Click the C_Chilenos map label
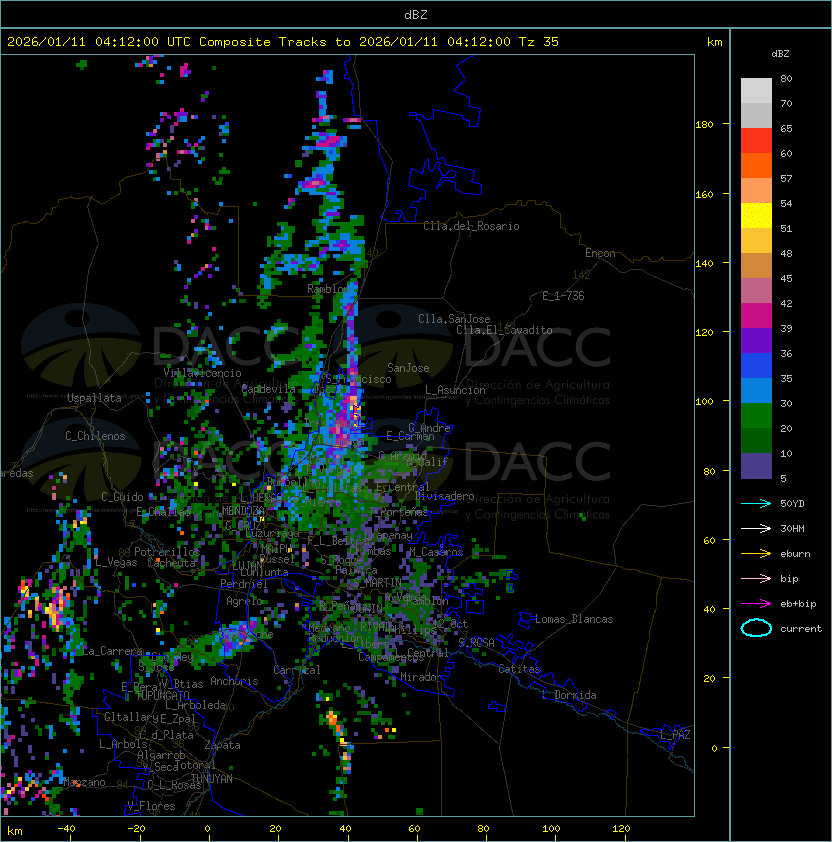This screenshot has width=832, height=842. coord(95,436)
